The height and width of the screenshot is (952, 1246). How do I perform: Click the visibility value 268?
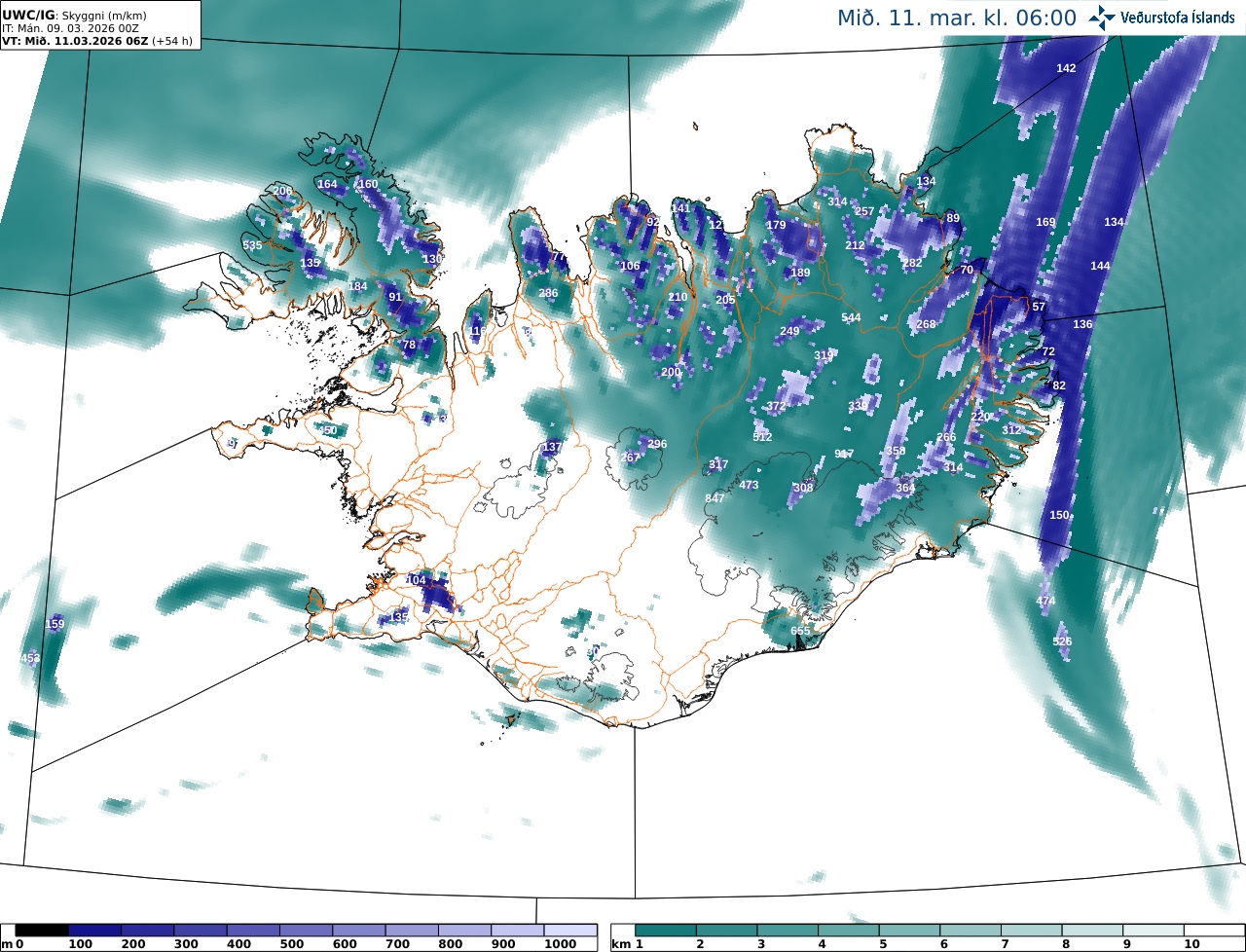pos(926,324)
